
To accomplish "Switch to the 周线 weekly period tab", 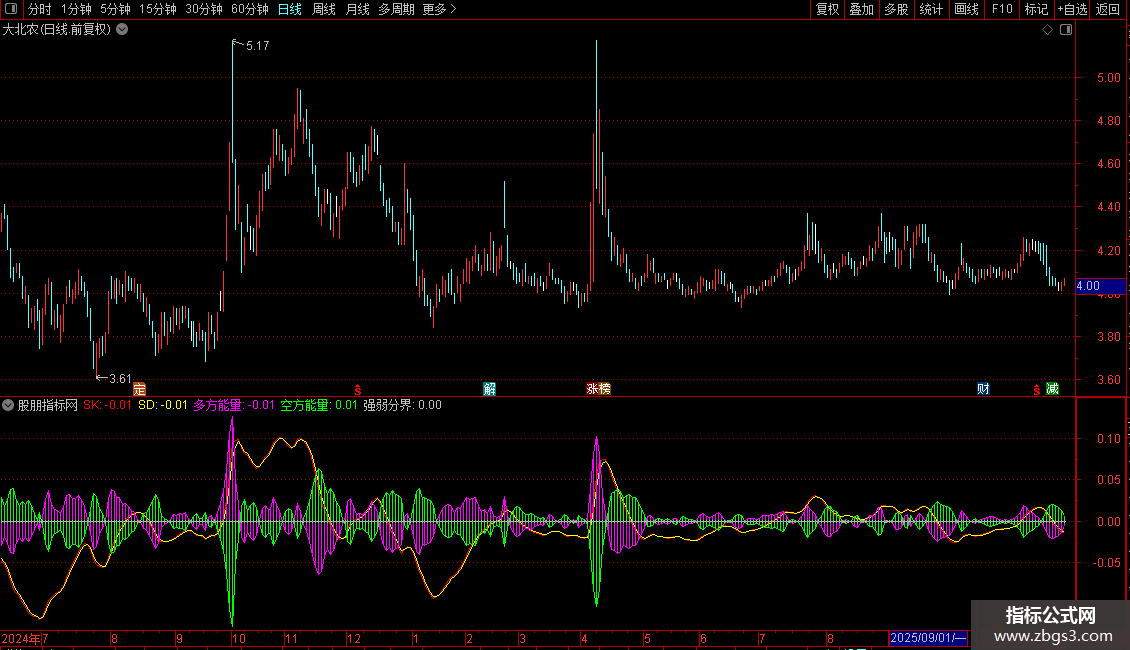I will [324, 9].
